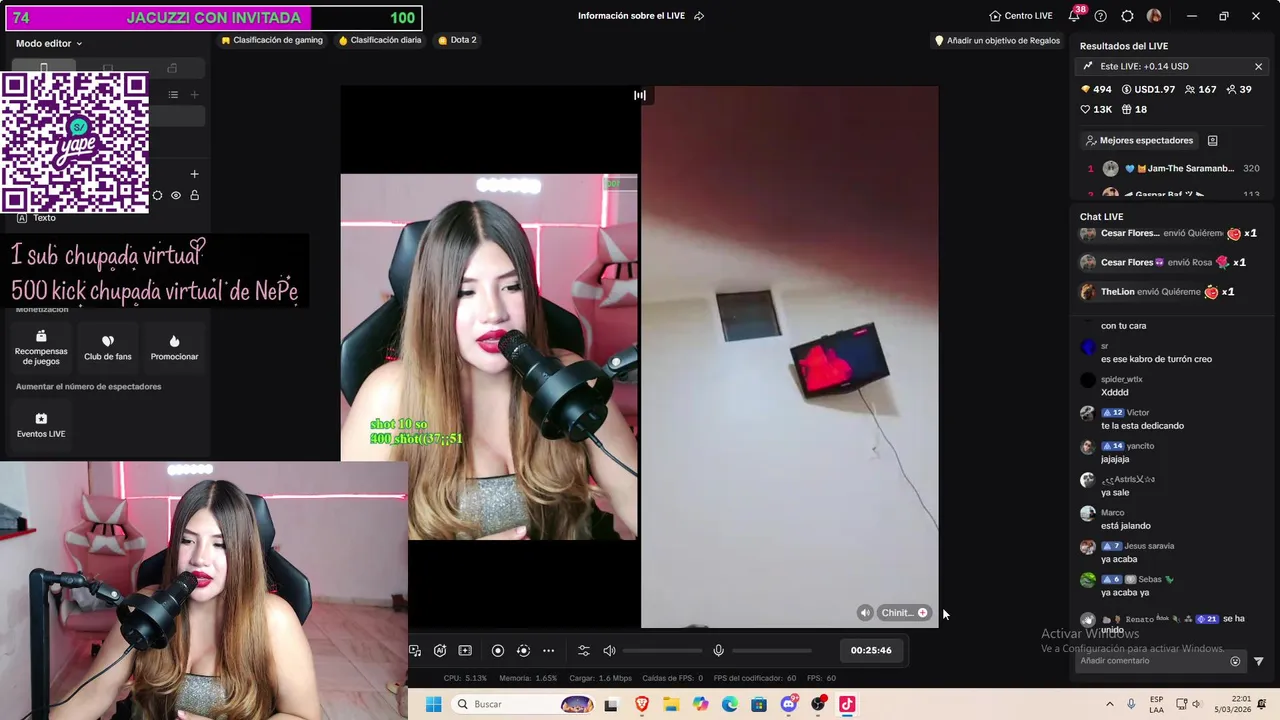Open Discord from taskbar
This screenshot has height=720, width=1280.
pyautogui.click(x=789, y=704)
